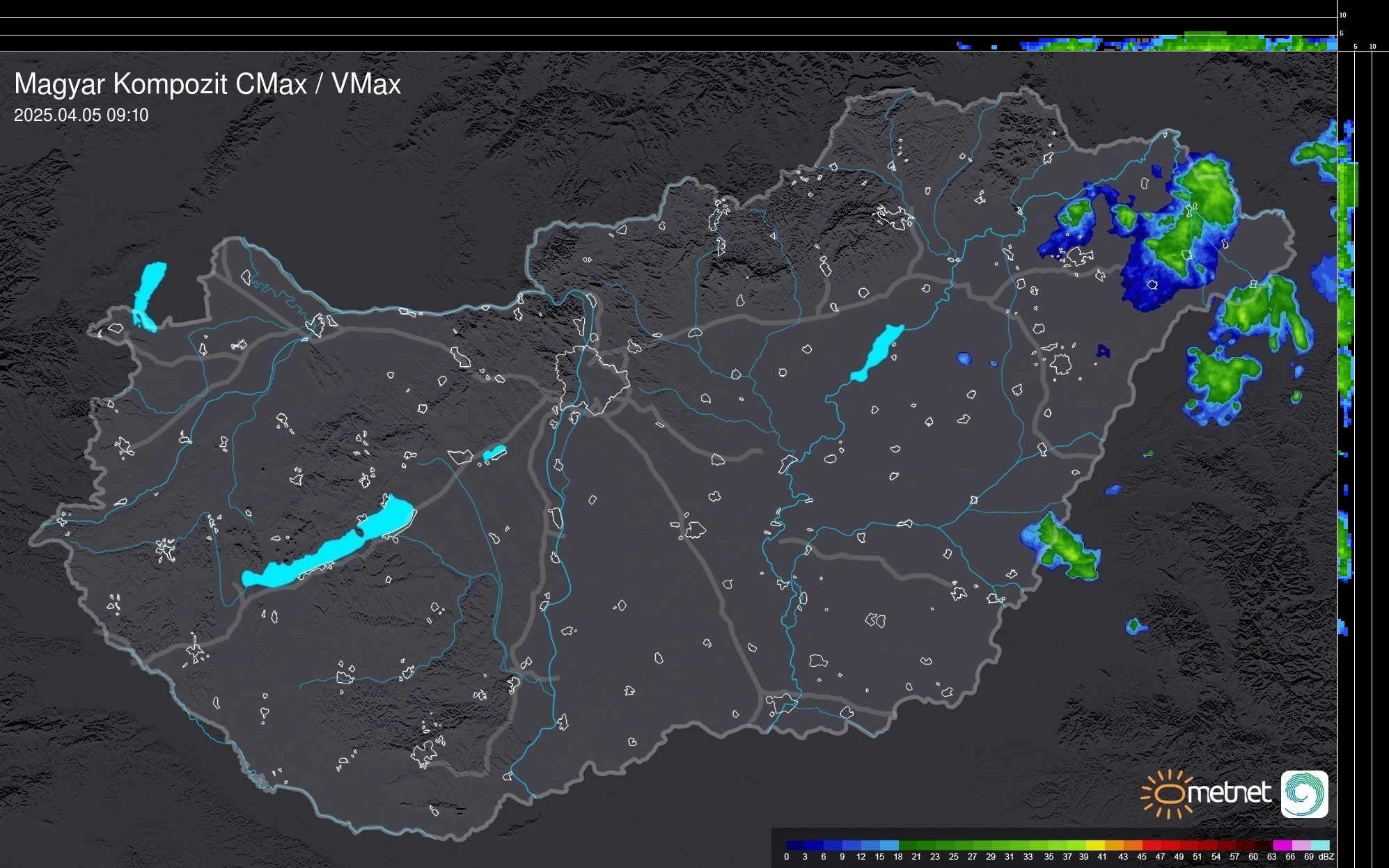Image resolution: width=1389 pixels, height=868 pixels.
Task: Click the small Lake Velence shape
Action: [494, 453]
